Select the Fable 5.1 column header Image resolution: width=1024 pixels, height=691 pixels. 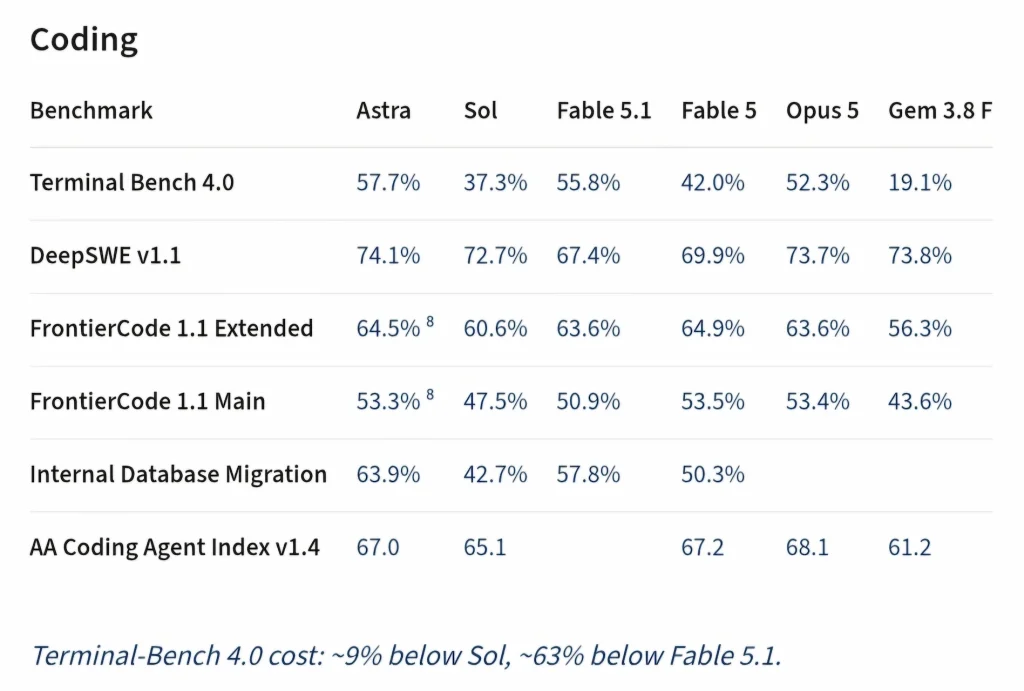(x=604, y=110)
